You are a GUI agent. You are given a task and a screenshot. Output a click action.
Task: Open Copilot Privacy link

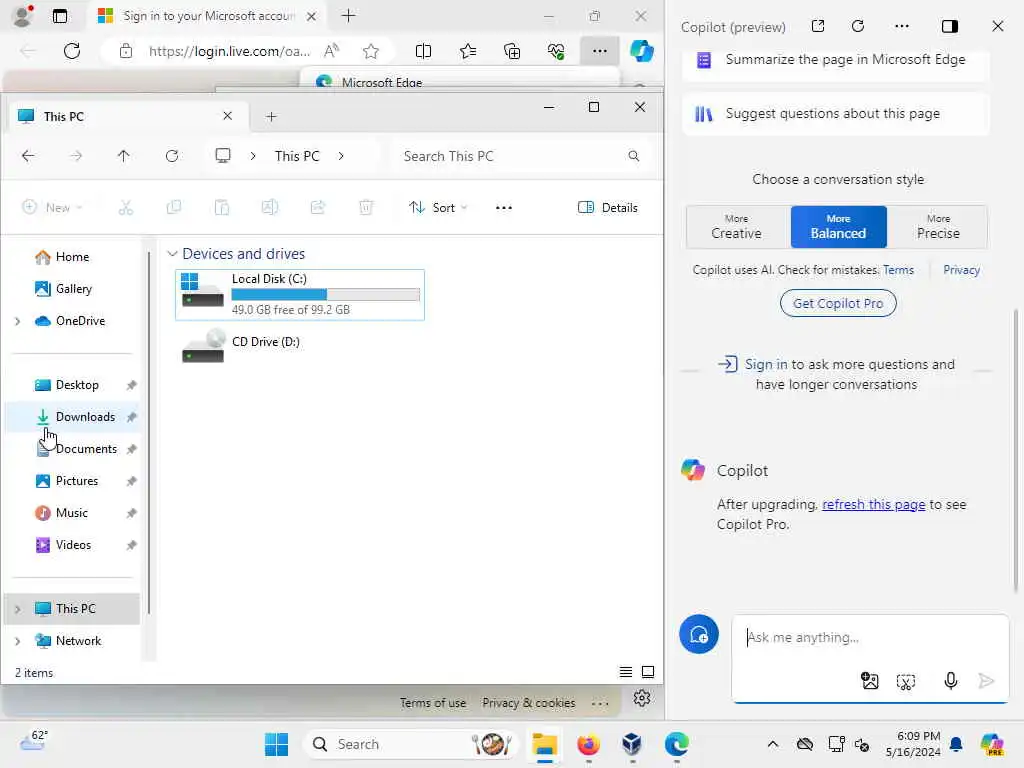coord(961,270)
